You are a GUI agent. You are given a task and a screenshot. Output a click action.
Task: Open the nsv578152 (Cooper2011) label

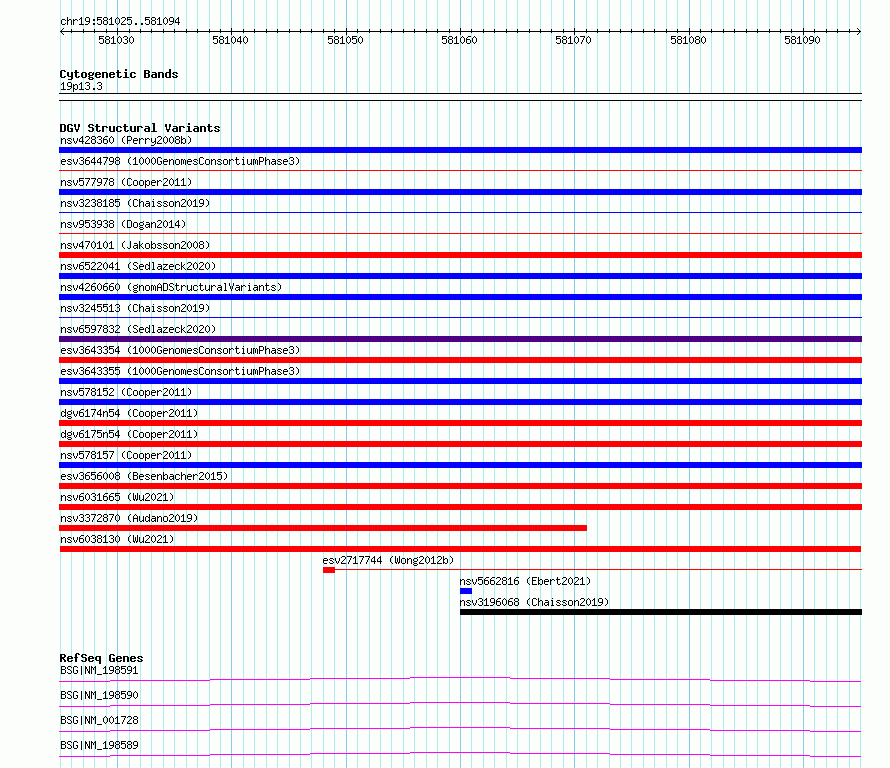click(x=126, y=392)
